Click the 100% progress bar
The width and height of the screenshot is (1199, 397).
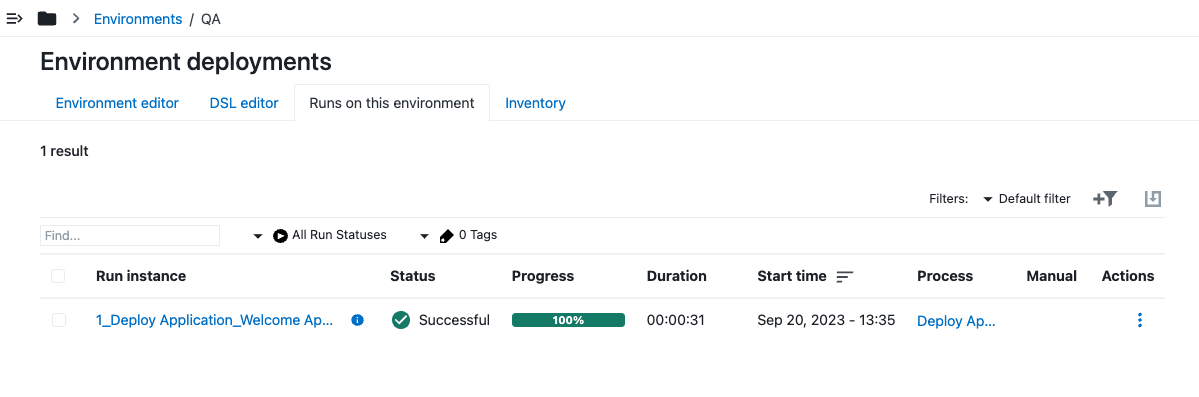[x=568, y=320]
